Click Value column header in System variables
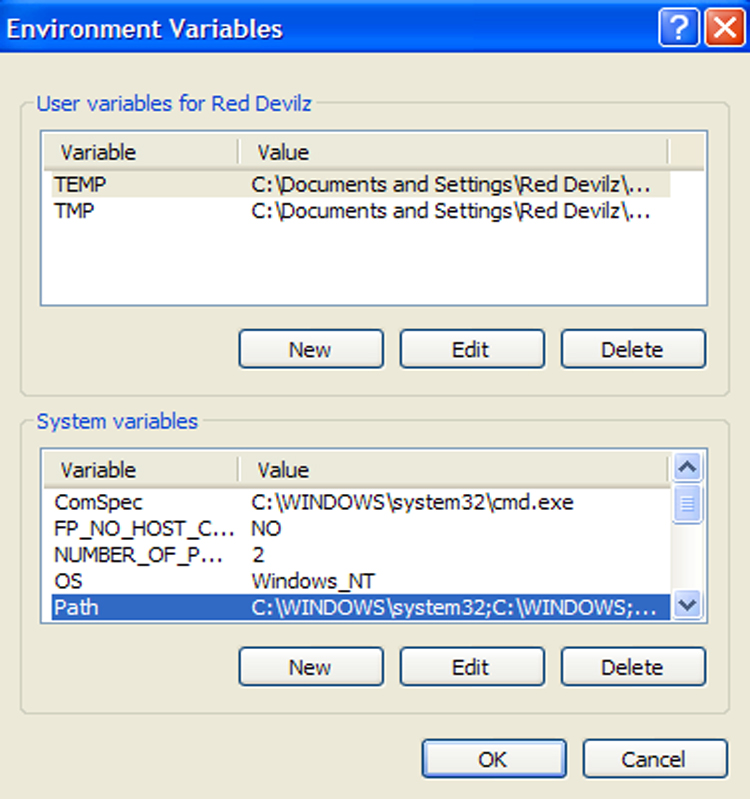The height and width of the screenshot is (800, 750). tap(453, 470)
